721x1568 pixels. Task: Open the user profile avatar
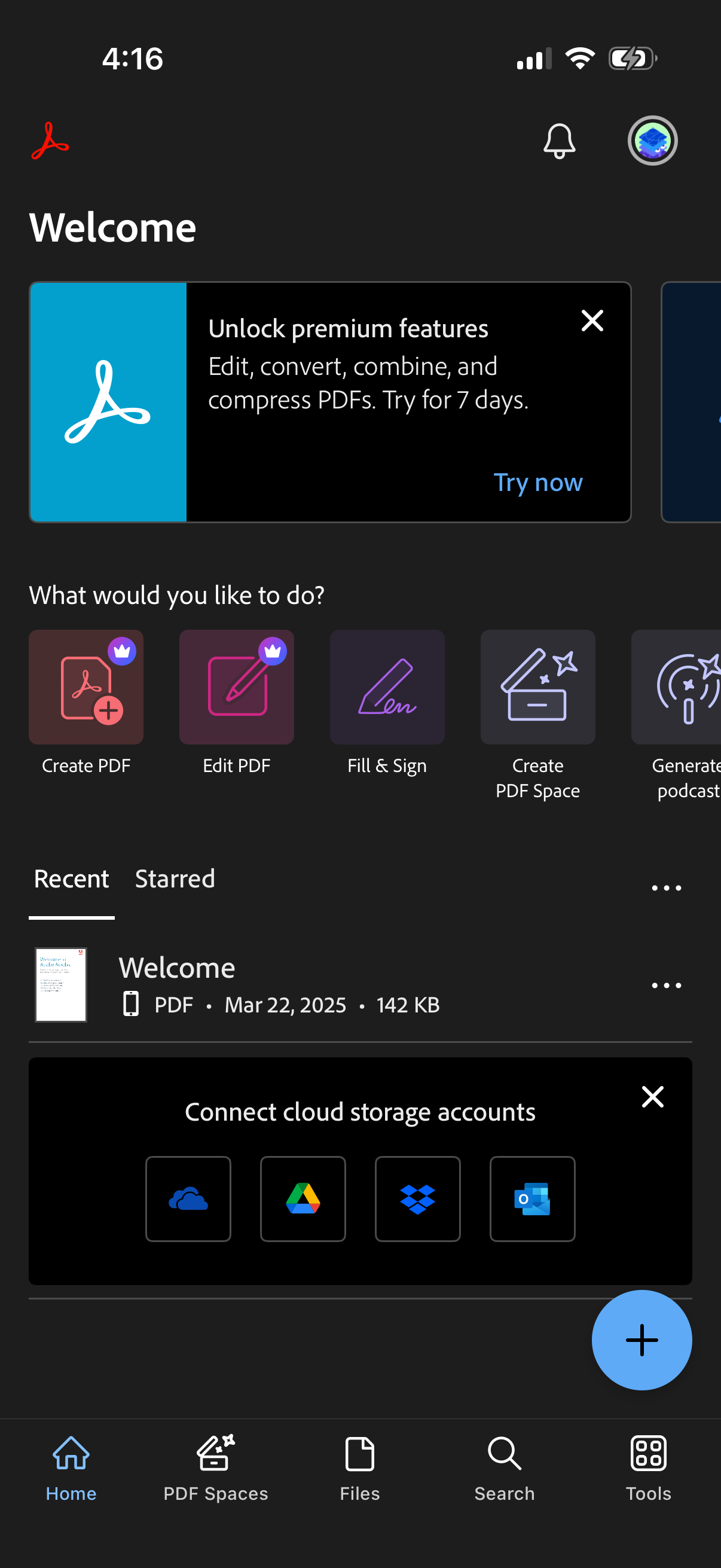pyautogui.click(x=652, y=141)
